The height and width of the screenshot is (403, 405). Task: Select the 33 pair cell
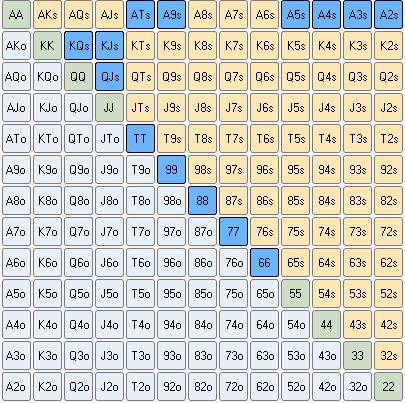(357, 355)
